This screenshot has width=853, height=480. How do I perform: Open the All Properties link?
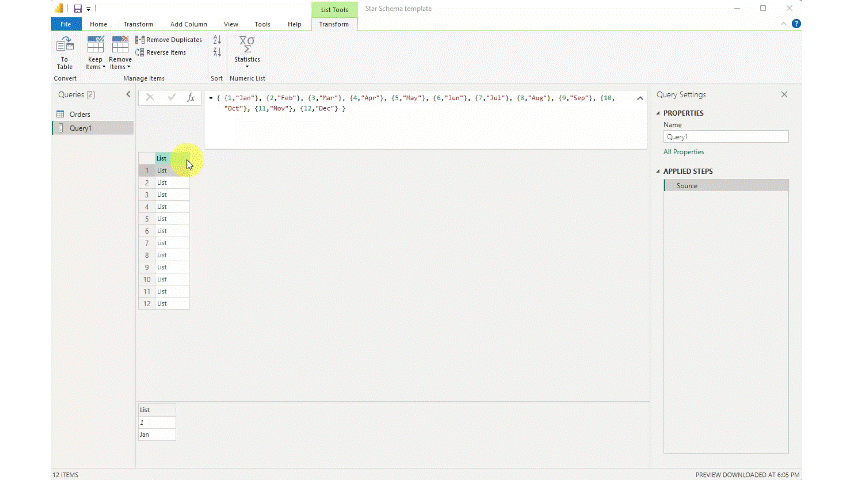tap(684, 152)
